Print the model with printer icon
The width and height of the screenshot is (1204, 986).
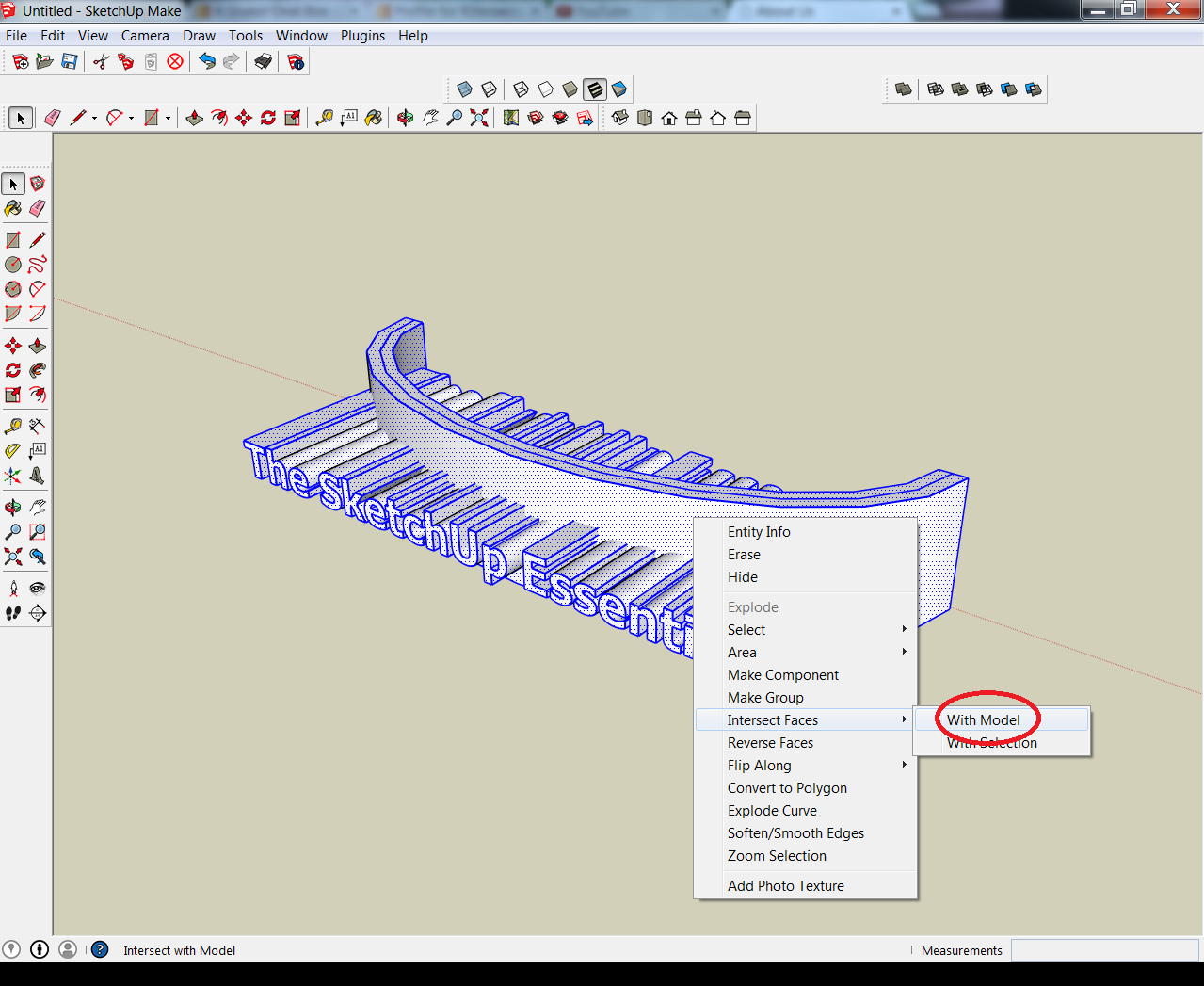click(x=264, y=61)
